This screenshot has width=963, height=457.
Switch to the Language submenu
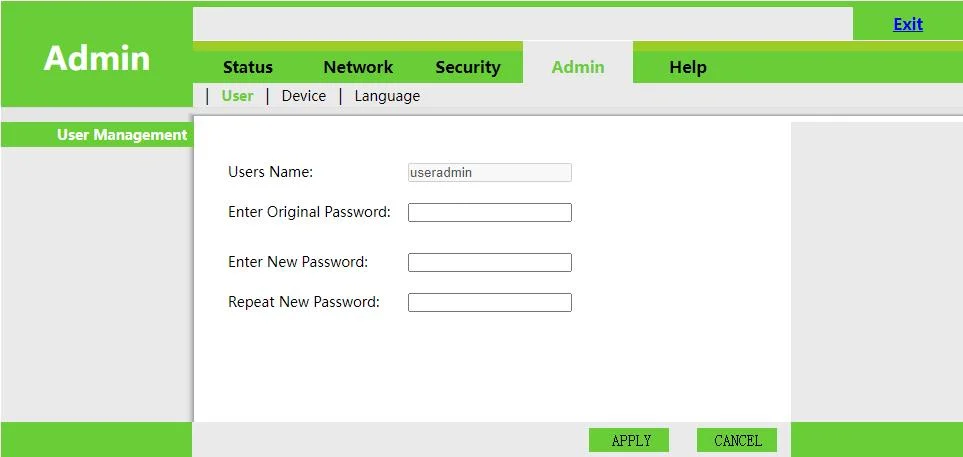[387, 96]
